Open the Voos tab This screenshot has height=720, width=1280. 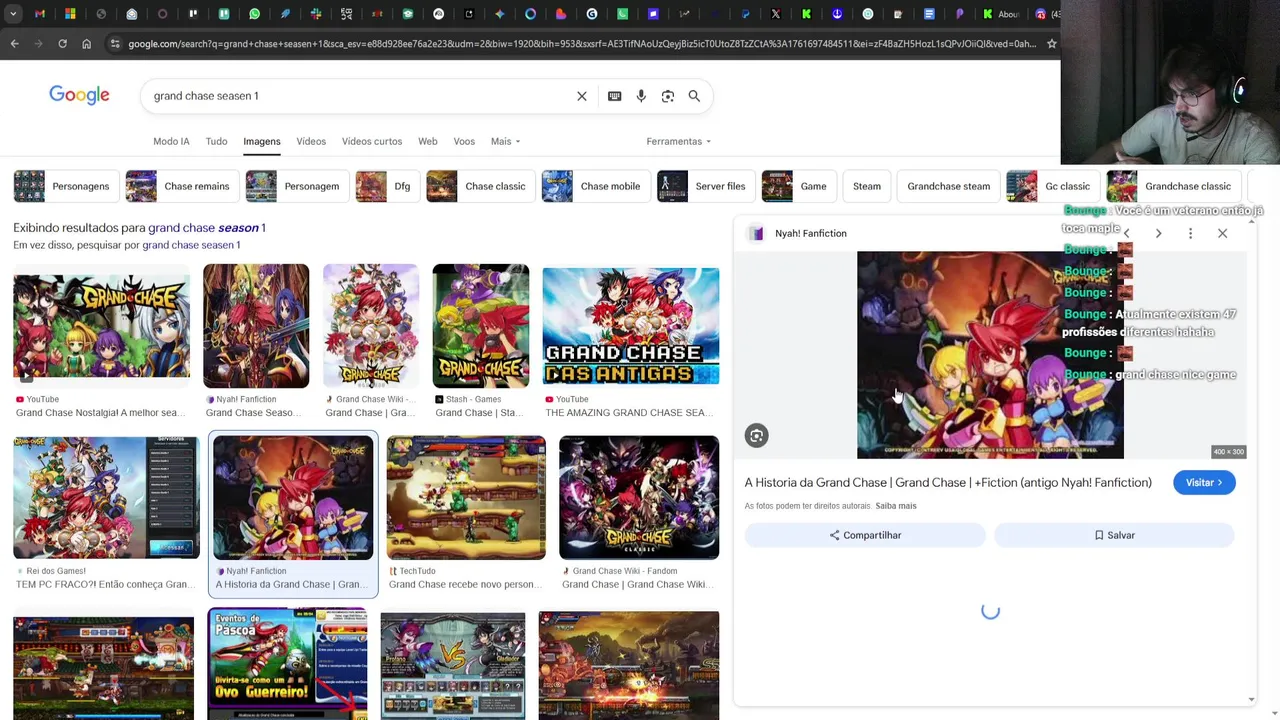pyautogui.click(x=464, y=141)
